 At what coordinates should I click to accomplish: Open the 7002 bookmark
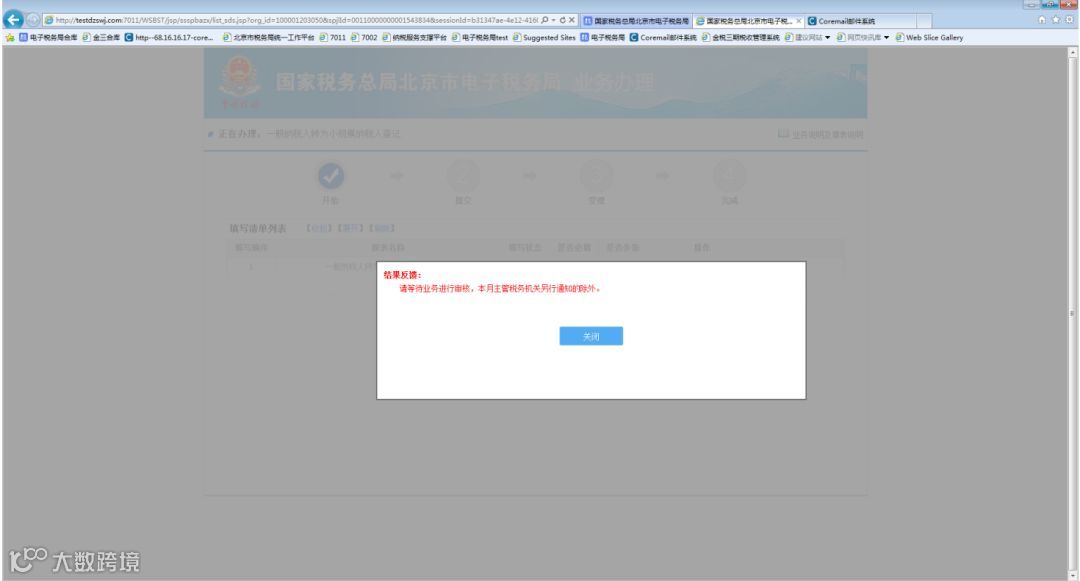tap(364, 38)
